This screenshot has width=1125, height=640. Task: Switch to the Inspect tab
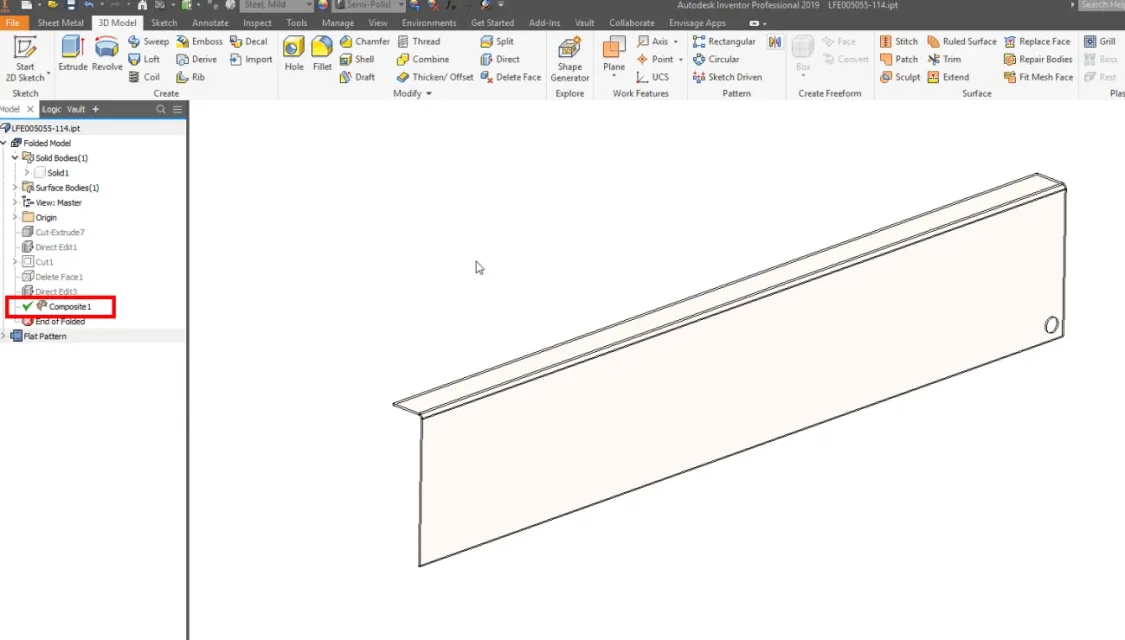(257, 23)
